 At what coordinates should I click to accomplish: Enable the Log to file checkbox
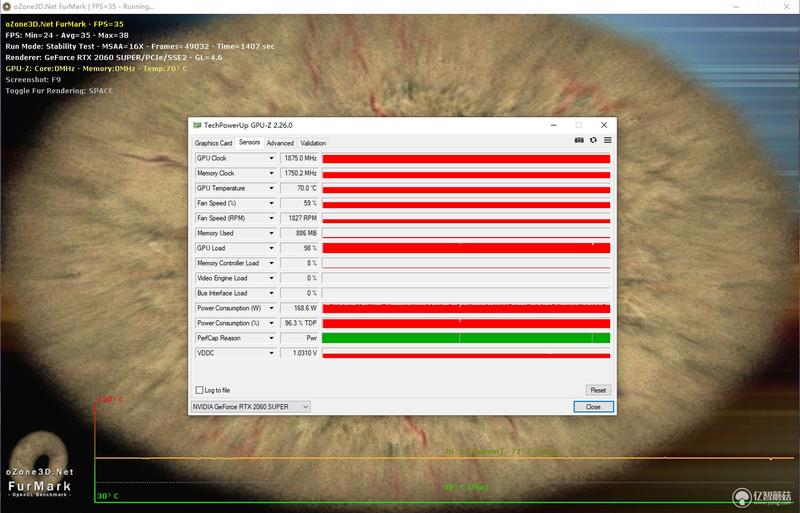pyautogui.click(x=199, y=390)
